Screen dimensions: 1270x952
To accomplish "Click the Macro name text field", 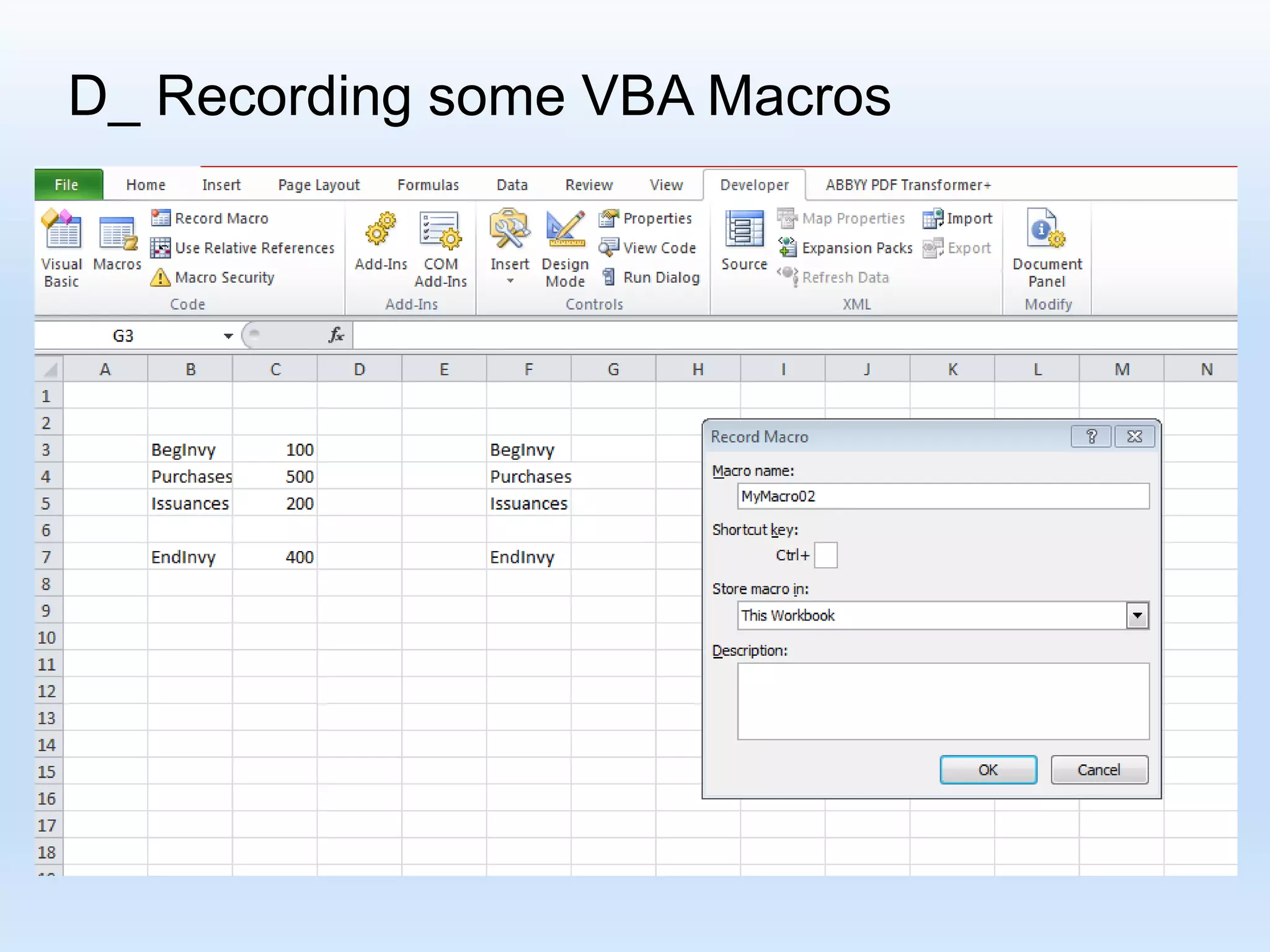I will [943, 496].
